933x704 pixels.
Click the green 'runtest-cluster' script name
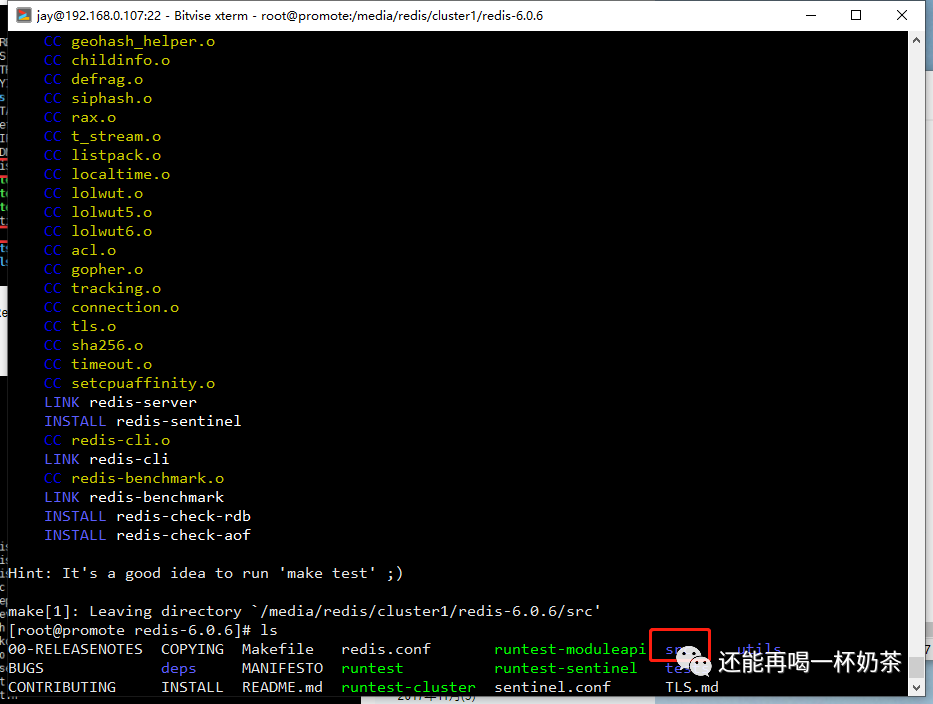pyautogui.click(x=408, y=688)
